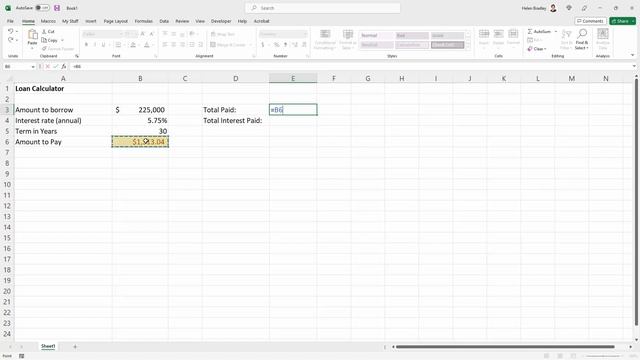Click the Comments button
The width and height of the screenshot is (640, 360).
coord(590,21)
